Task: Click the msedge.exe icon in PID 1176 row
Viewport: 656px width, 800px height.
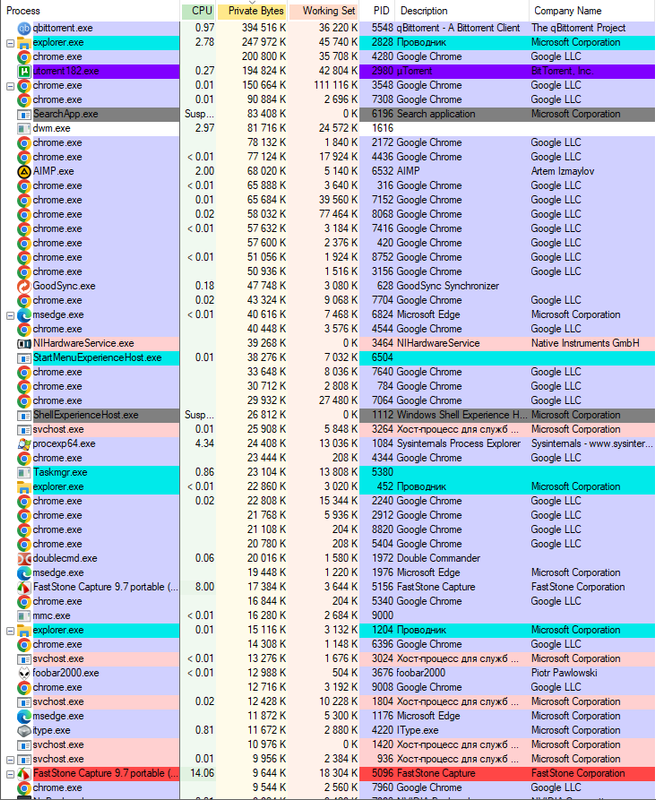Action: [x=24, y=716]
